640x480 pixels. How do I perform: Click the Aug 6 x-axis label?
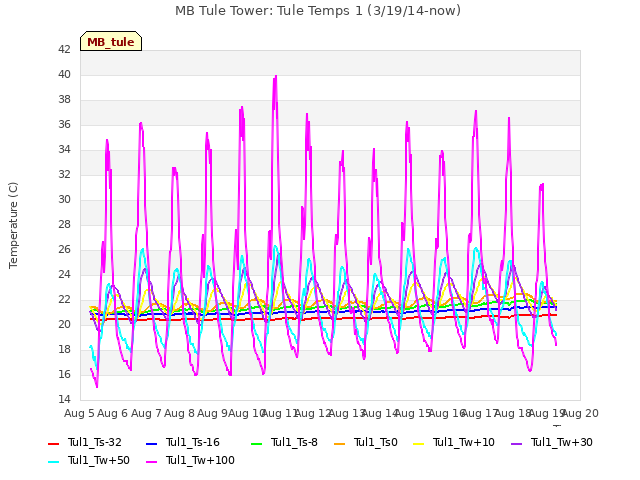[x=113, y=413]
